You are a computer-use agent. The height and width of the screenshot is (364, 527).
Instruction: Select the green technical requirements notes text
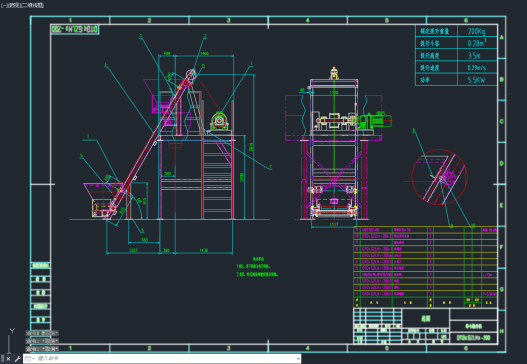coord(257,268)
